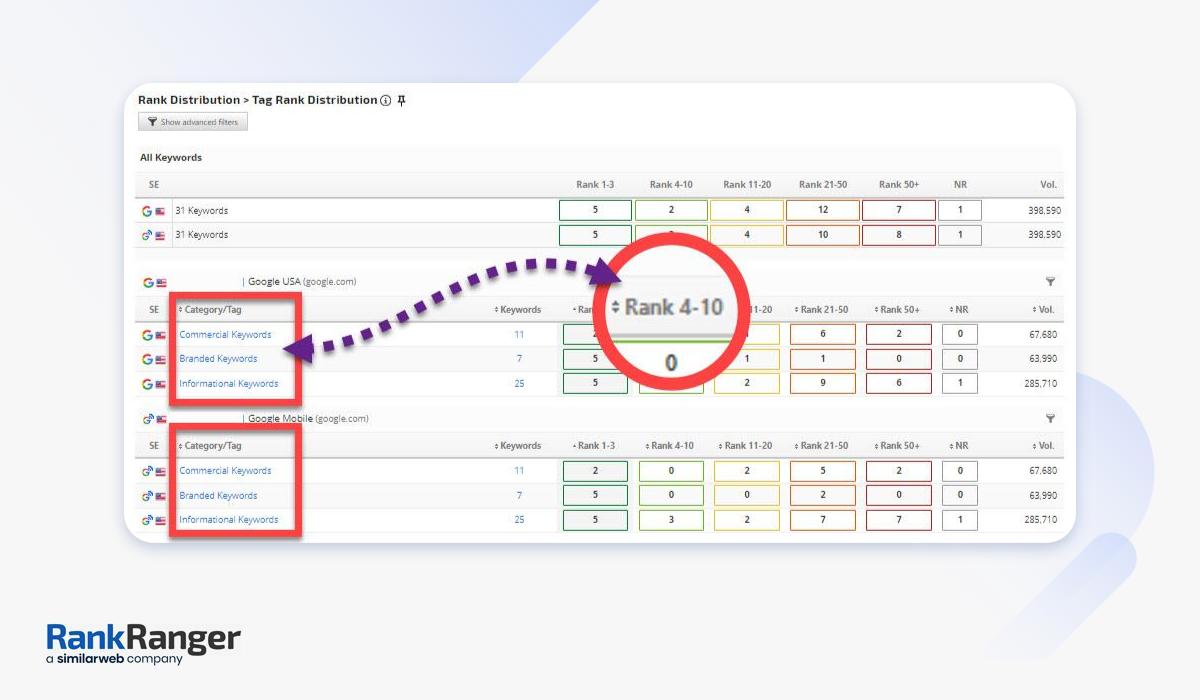Click Rank 21-50 value 6 in Google USA Commercial row

click(x=823, y=335)
